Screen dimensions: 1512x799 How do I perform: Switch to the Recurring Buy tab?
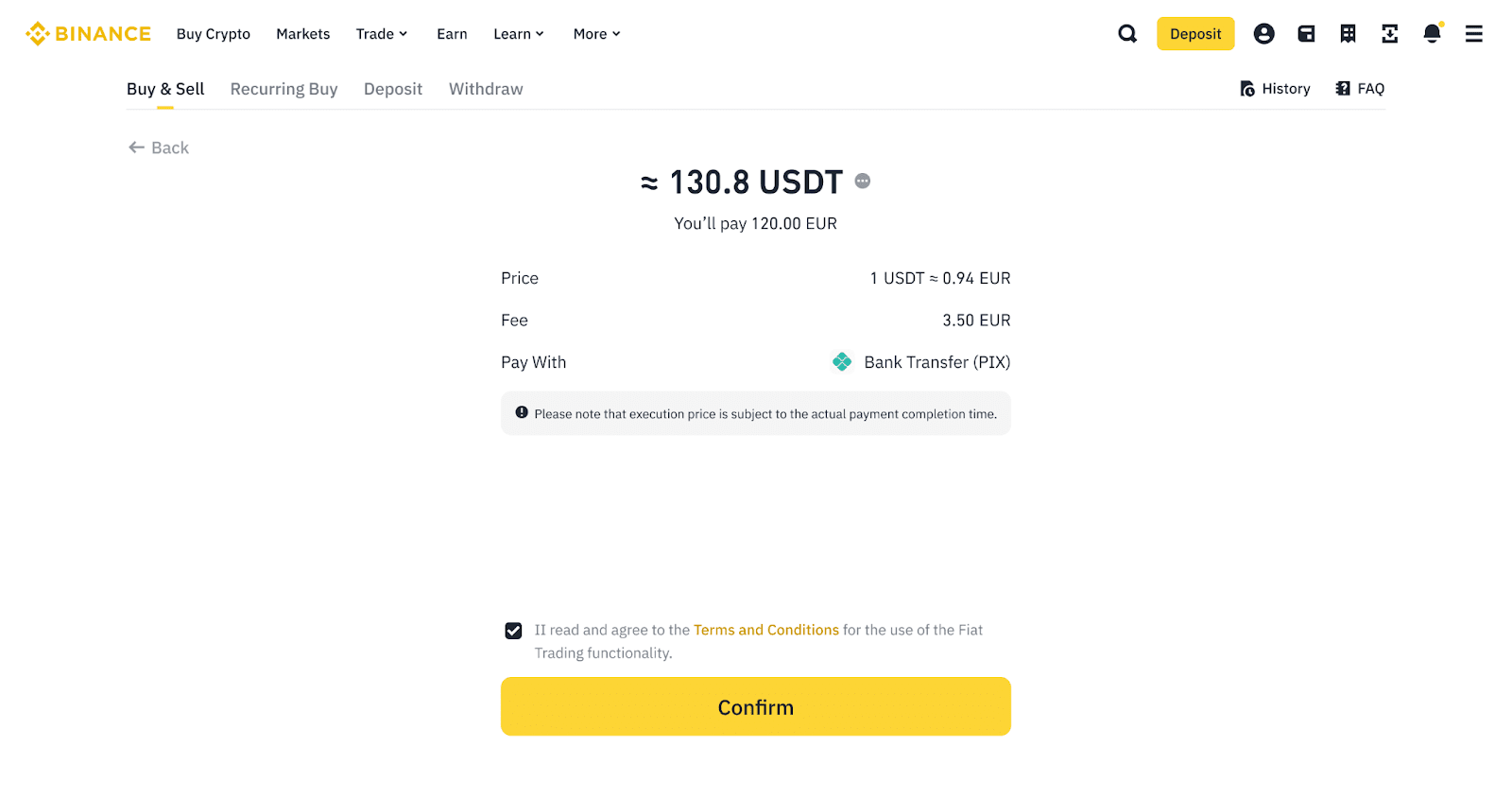(x=283, y=89)
